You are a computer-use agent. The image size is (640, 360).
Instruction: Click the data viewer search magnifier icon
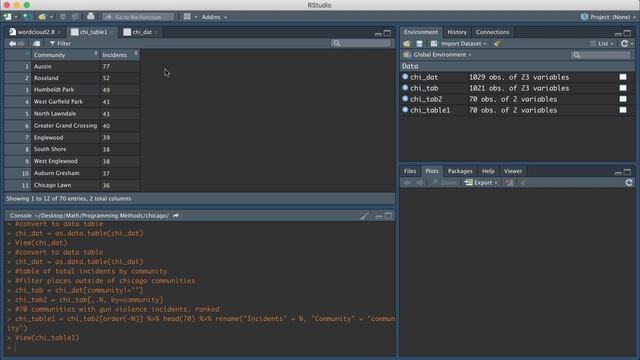(336, 43)
